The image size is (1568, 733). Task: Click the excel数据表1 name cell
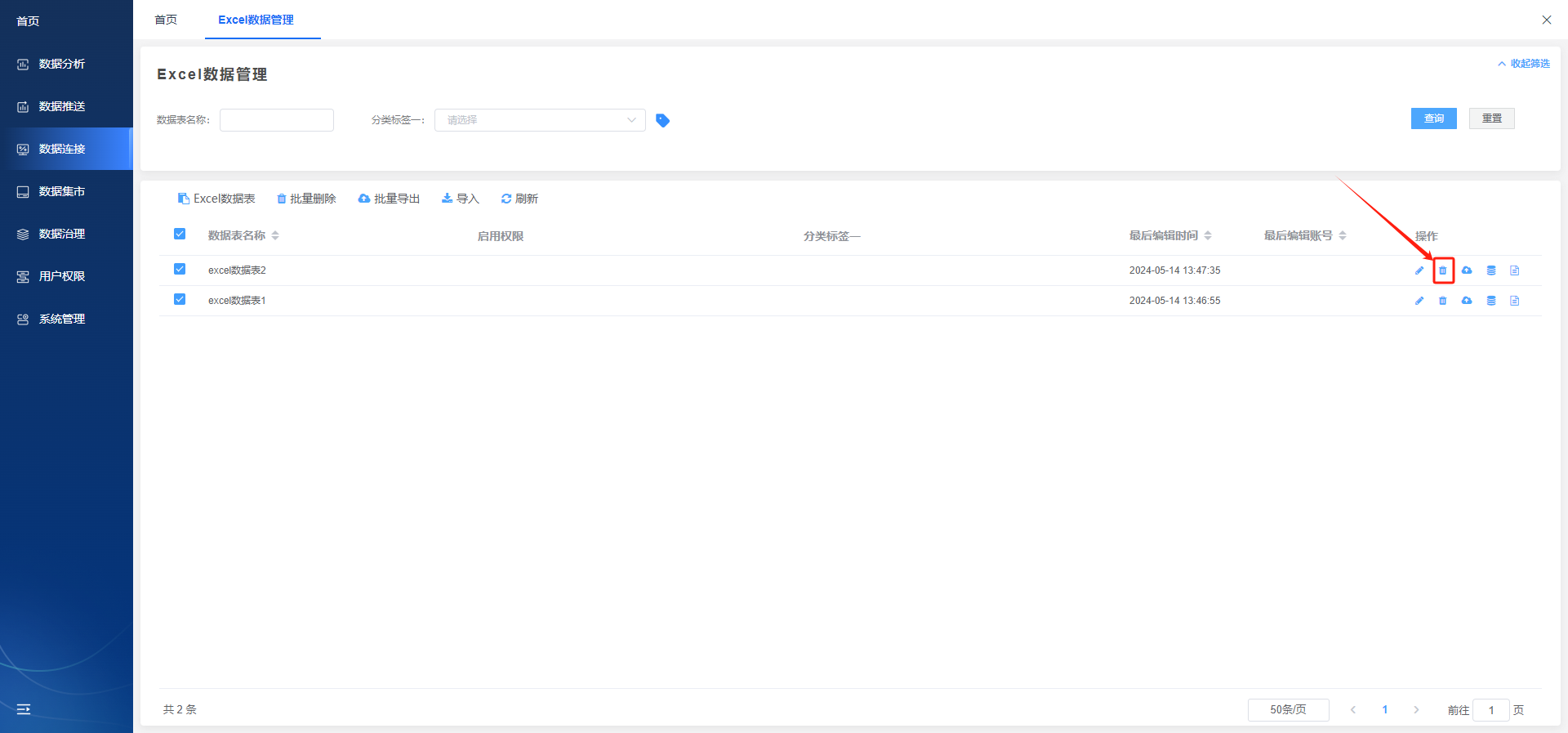[x=237, y=301]
